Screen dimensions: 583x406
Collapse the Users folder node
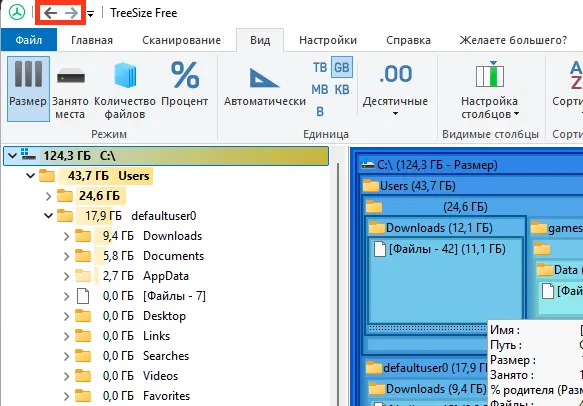point(30,175)
